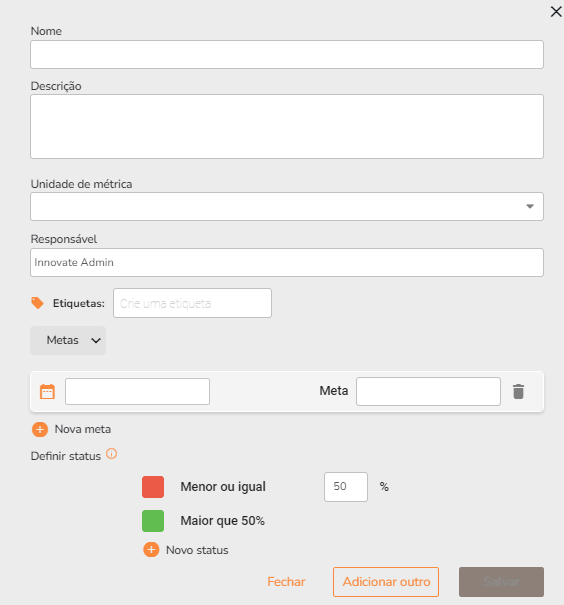Pick the green Maior que 50% color swatch
The width and height of the screenshot is (564, 605).
pos(153,521)
